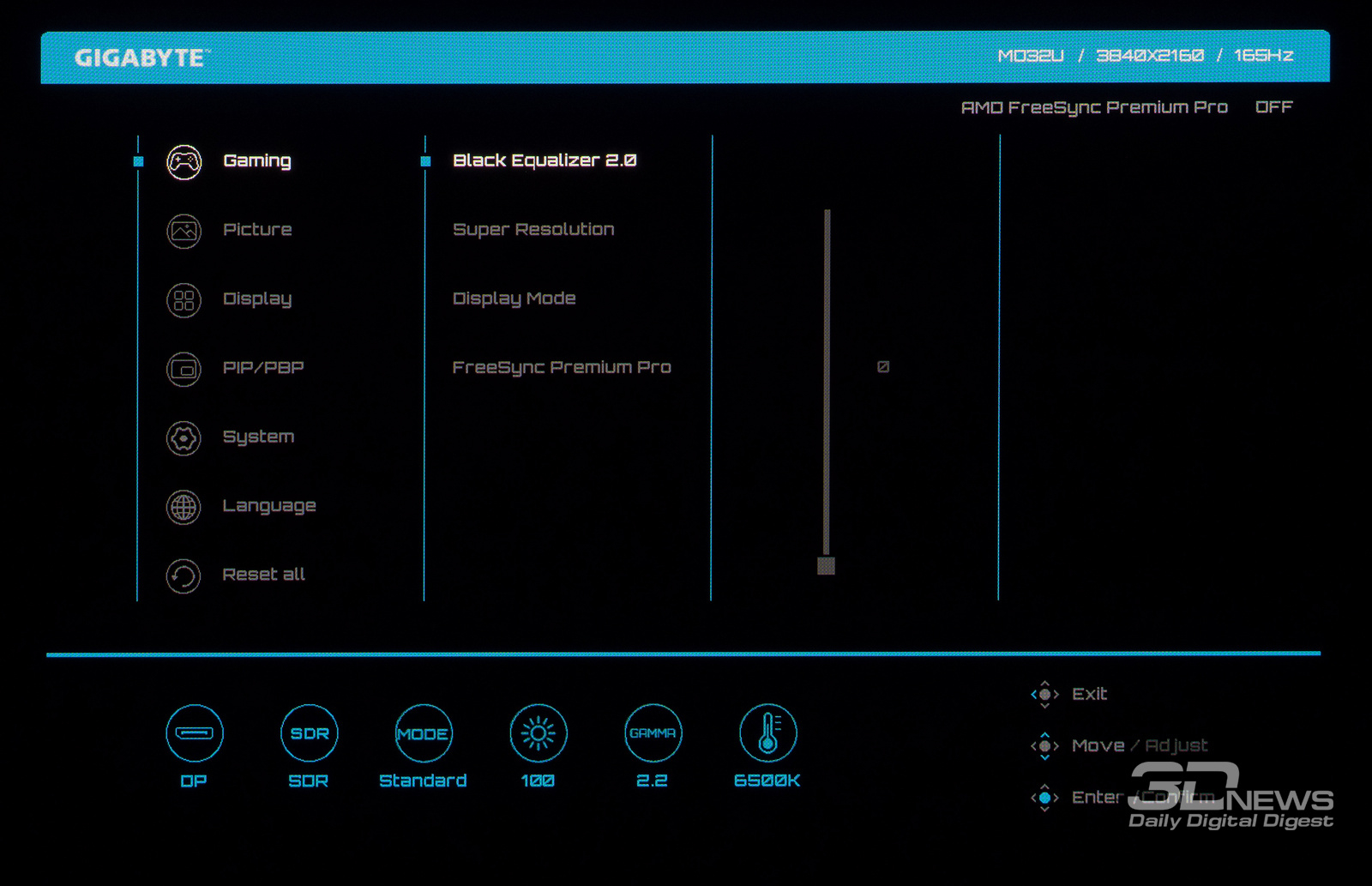Click the 2.2 gamma value
Image resolution: width=1372 pixels, height=886 pixels.
(652, 781)
